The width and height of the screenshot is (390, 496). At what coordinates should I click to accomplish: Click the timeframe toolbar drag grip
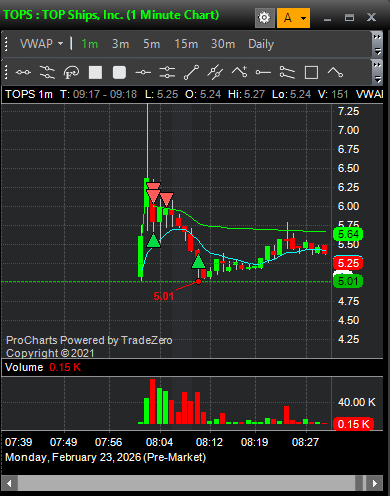tap(6, 44)
